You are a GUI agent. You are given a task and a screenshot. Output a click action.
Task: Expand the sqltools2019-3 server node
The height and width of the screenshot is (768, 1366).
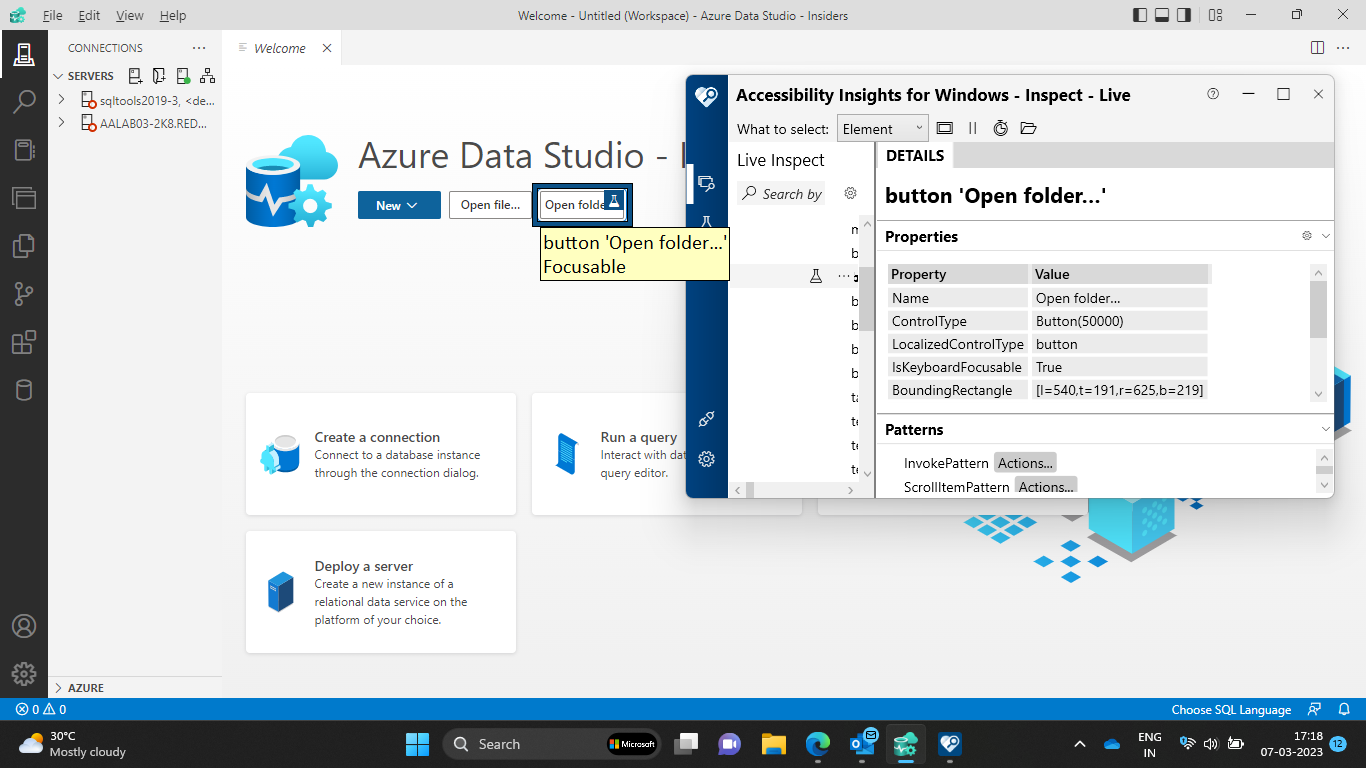(x=61, y=100)
